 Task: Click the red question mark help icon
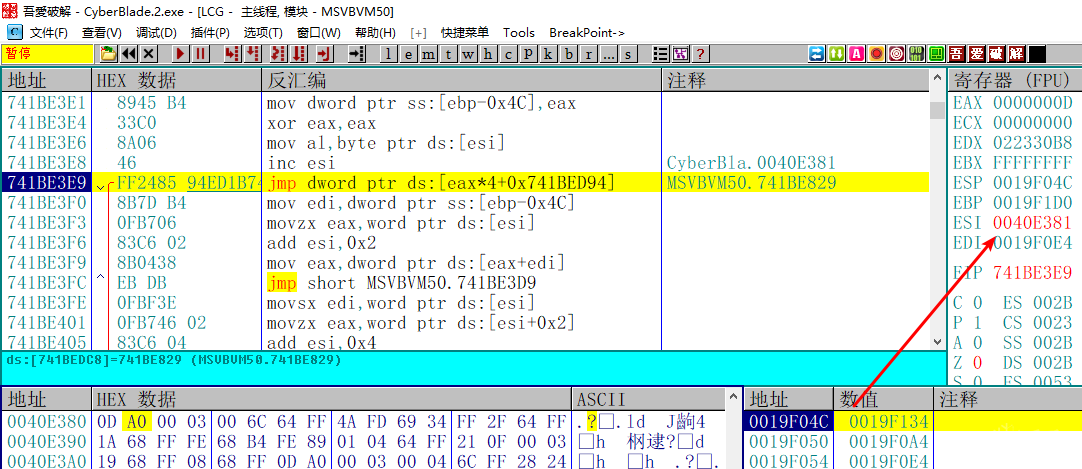(700, 54)
